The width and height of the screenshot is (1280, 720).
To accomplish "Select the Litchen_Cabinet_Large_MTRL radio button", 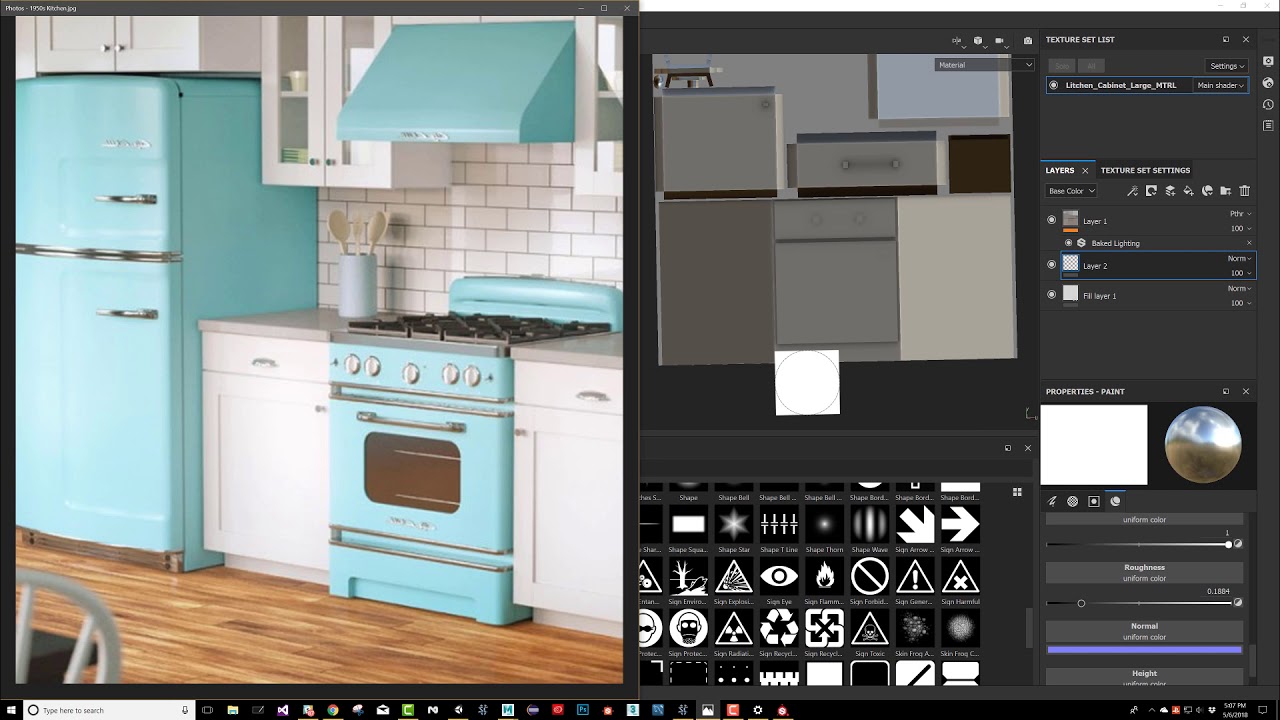I will 1053,86.
